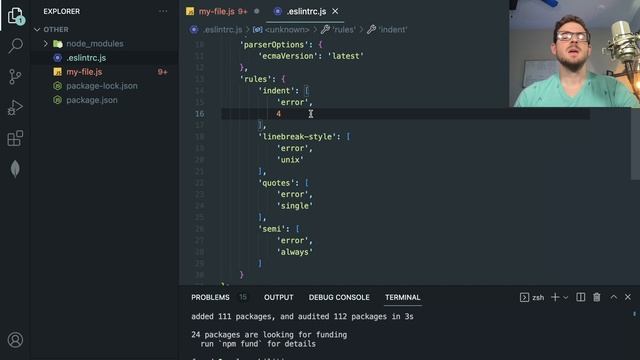Viewport: 640px width, 360px height.
Task: Click 'linebreak-style' key in the editor
Action: pyautogui.click(x=297, y=137)
